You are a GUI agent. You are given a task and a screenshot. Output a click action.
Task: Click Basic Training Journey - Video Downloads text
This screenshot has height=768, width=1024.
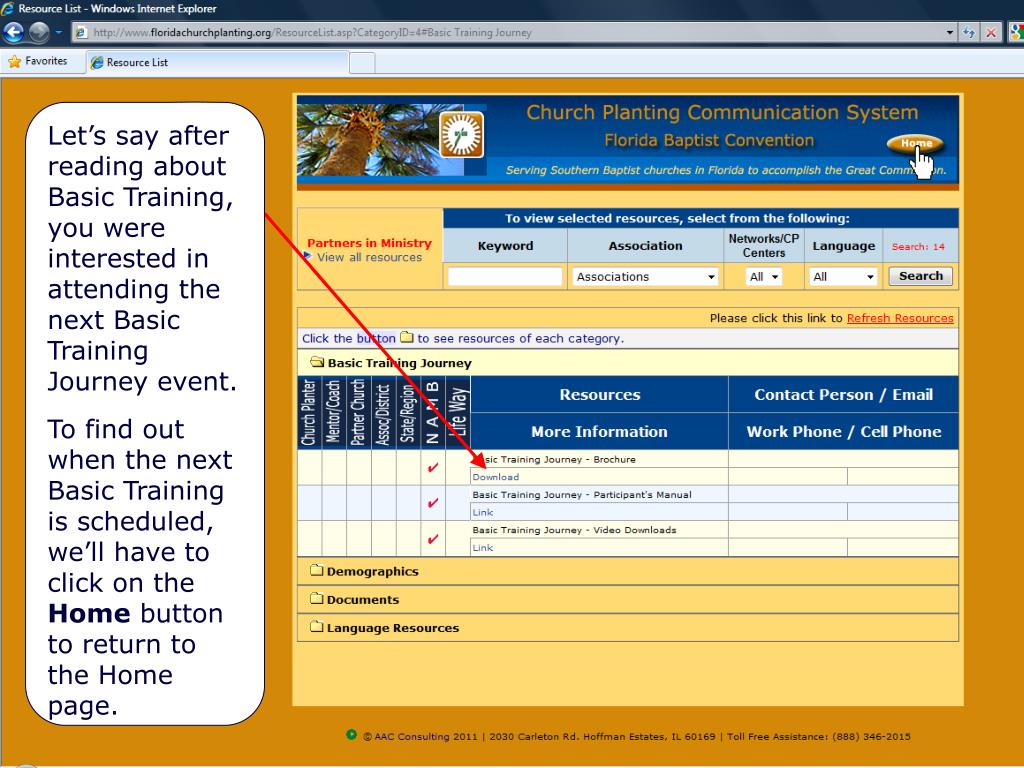(575, 530)
